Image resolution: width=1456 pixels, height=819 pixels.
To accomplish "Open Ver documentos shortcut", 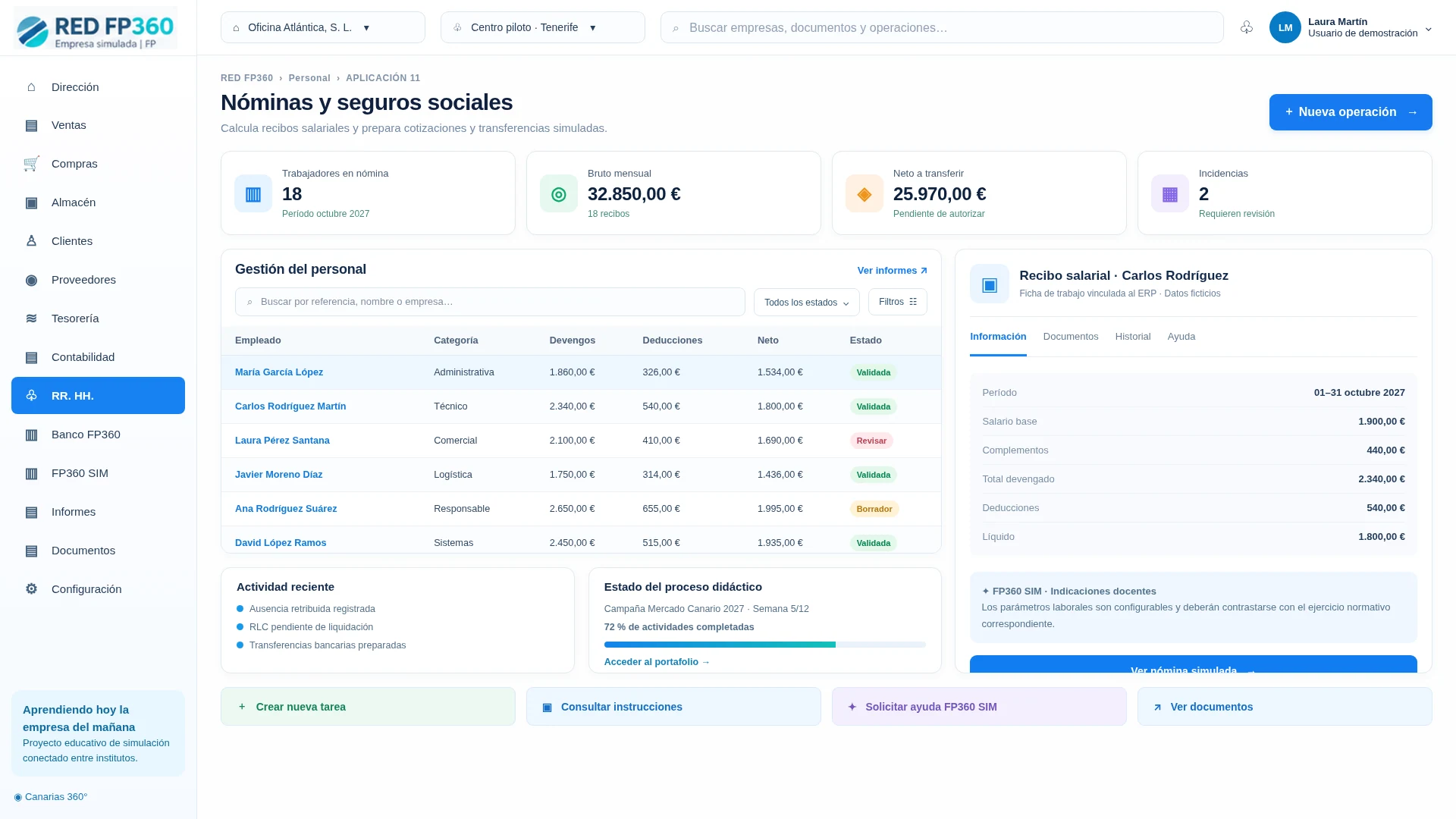I will pyautogui.click(x=1285, y=707).
